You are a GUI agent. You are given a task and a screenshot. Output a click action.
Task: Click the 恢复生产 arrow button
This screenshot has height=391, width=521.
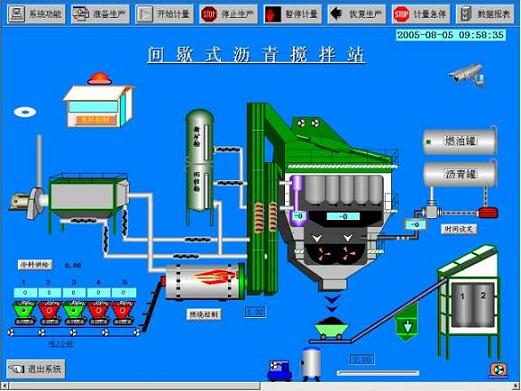coord(357,14)
